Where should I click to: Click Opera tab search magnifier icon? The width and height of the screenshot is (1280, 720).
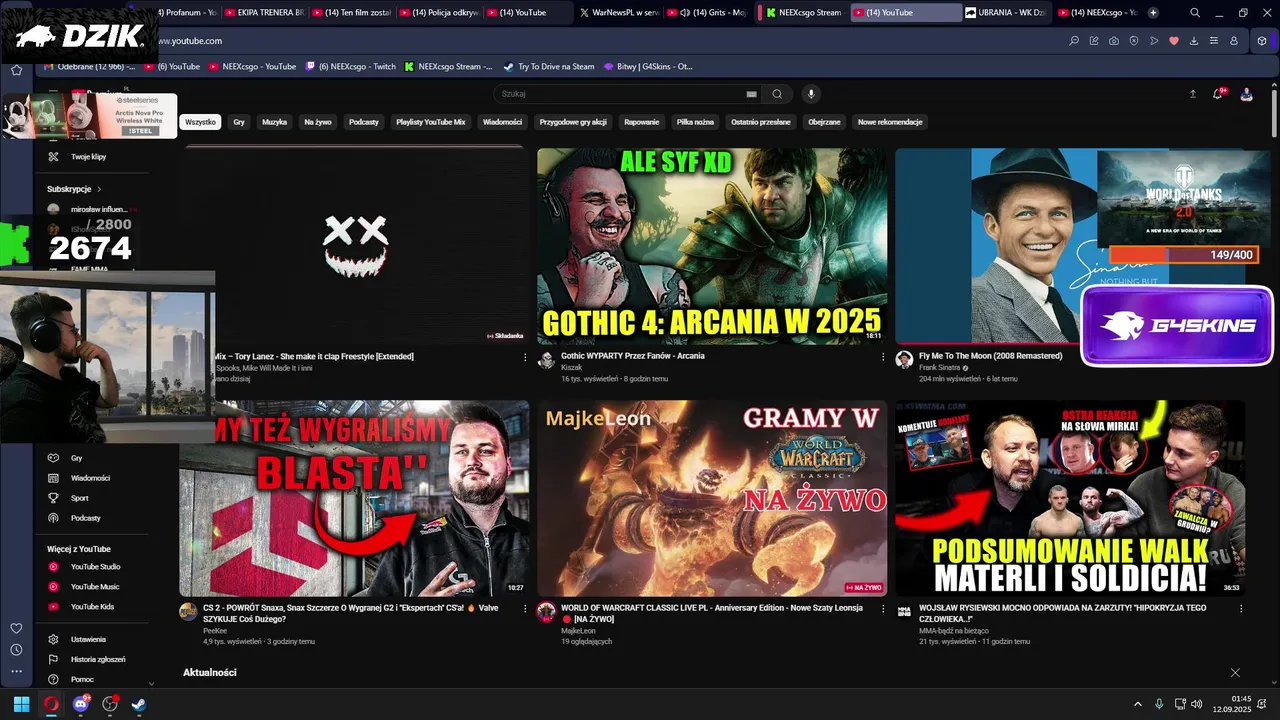[1195, 13]
